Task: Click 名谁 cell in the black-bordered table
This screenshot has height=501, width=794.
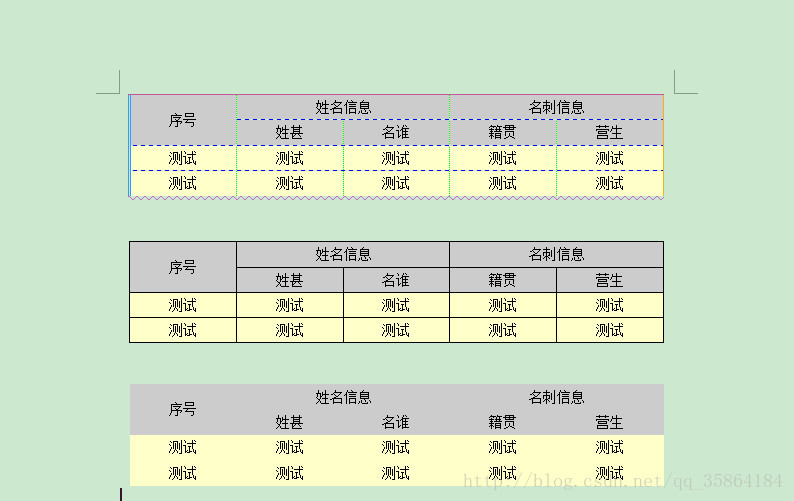Action: point(396,280)
